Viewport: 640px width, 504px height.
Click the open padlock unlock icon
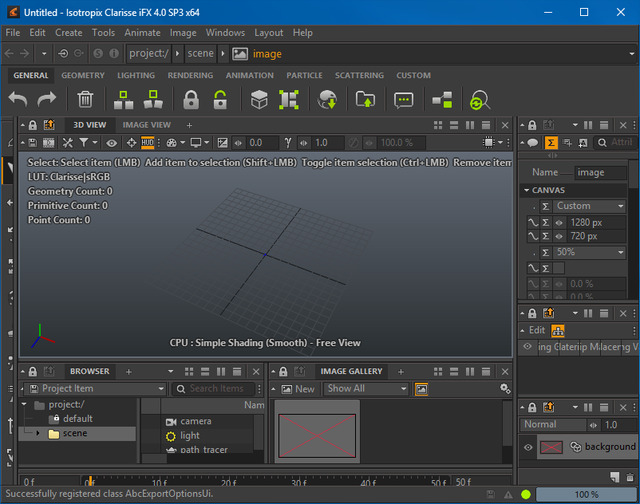[220, 99]
